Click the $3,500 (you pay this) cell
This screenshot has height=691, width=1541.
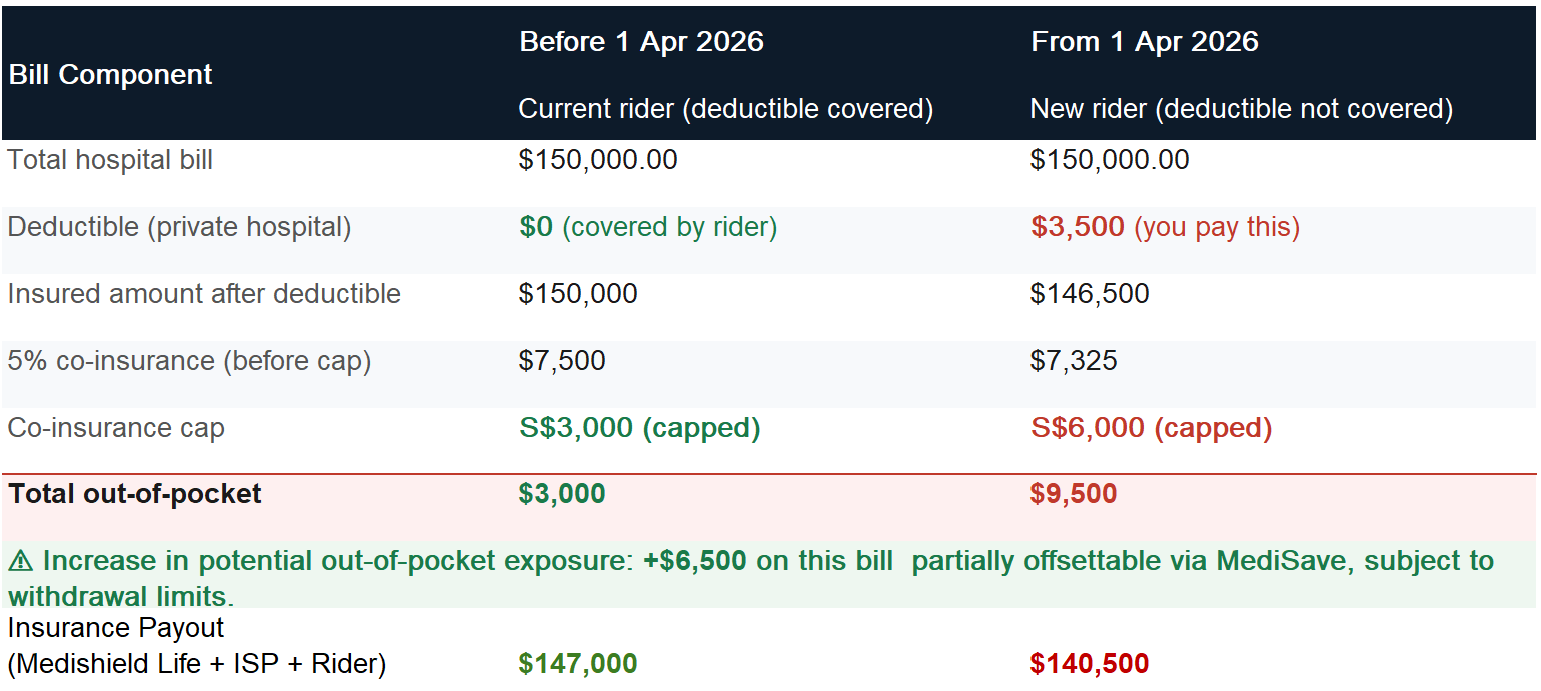click(x=1165, y=227)
